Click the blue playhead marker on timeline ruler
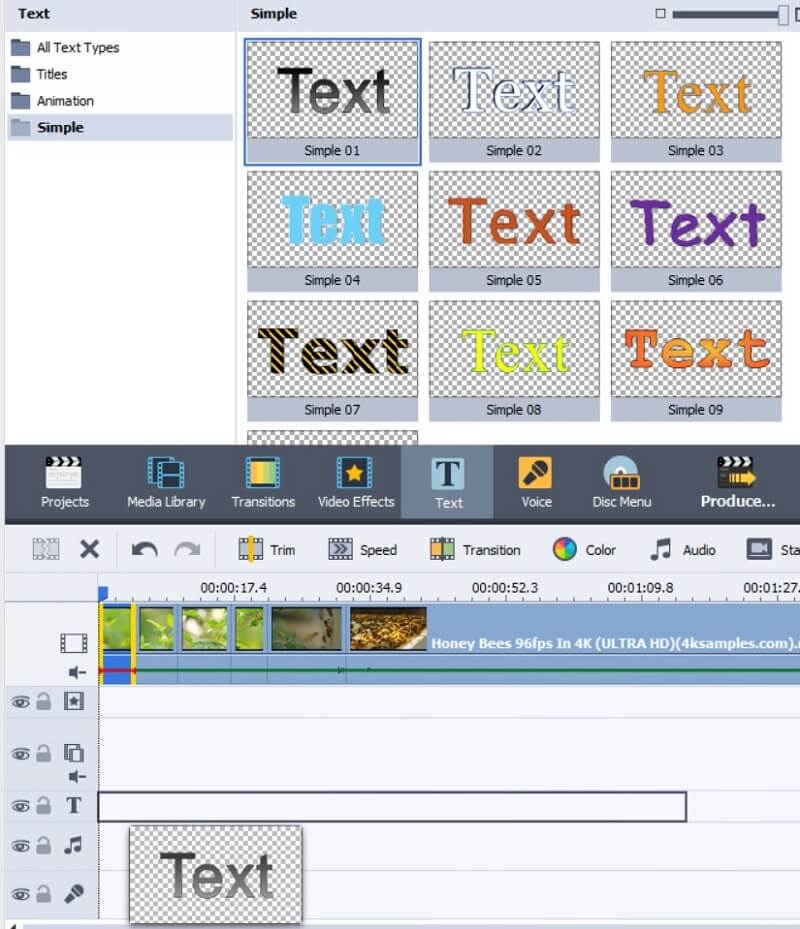This screenshot has height=929, width=800. 103,593
